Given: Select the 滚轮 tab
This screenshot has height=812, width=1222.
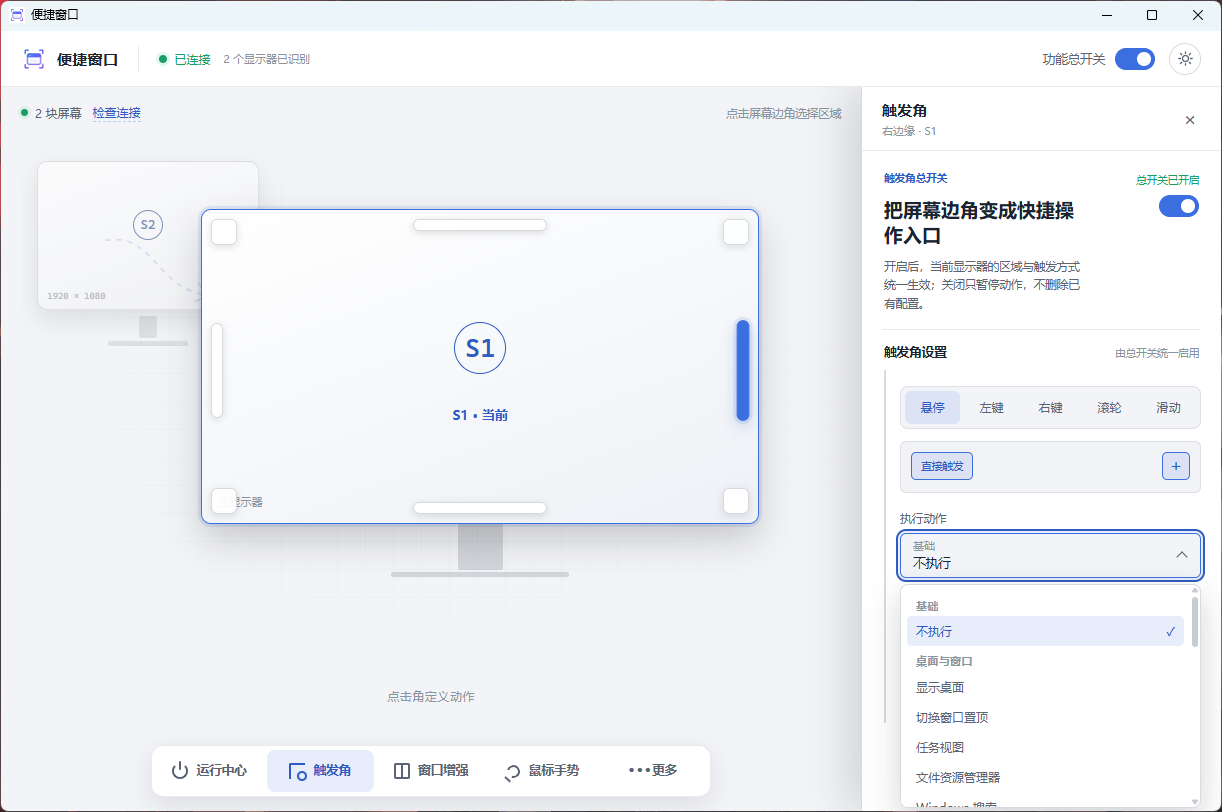Looking at the screenshot, I should [x=1109, y=408].
